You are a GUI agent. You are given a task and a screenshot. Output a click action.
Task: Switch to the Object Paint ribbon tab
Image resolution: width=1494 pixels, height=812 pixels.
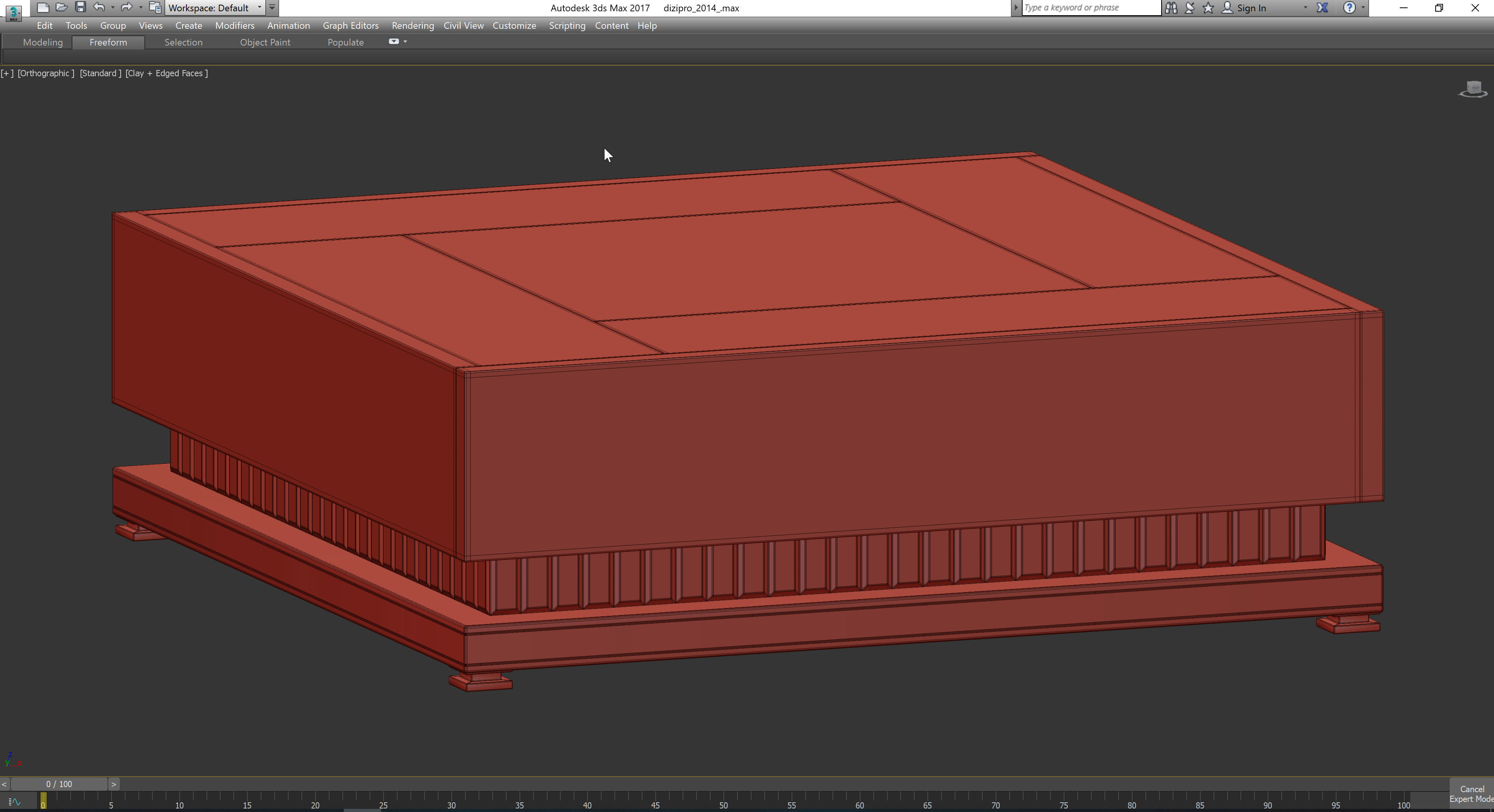click(x=265, y=42)
